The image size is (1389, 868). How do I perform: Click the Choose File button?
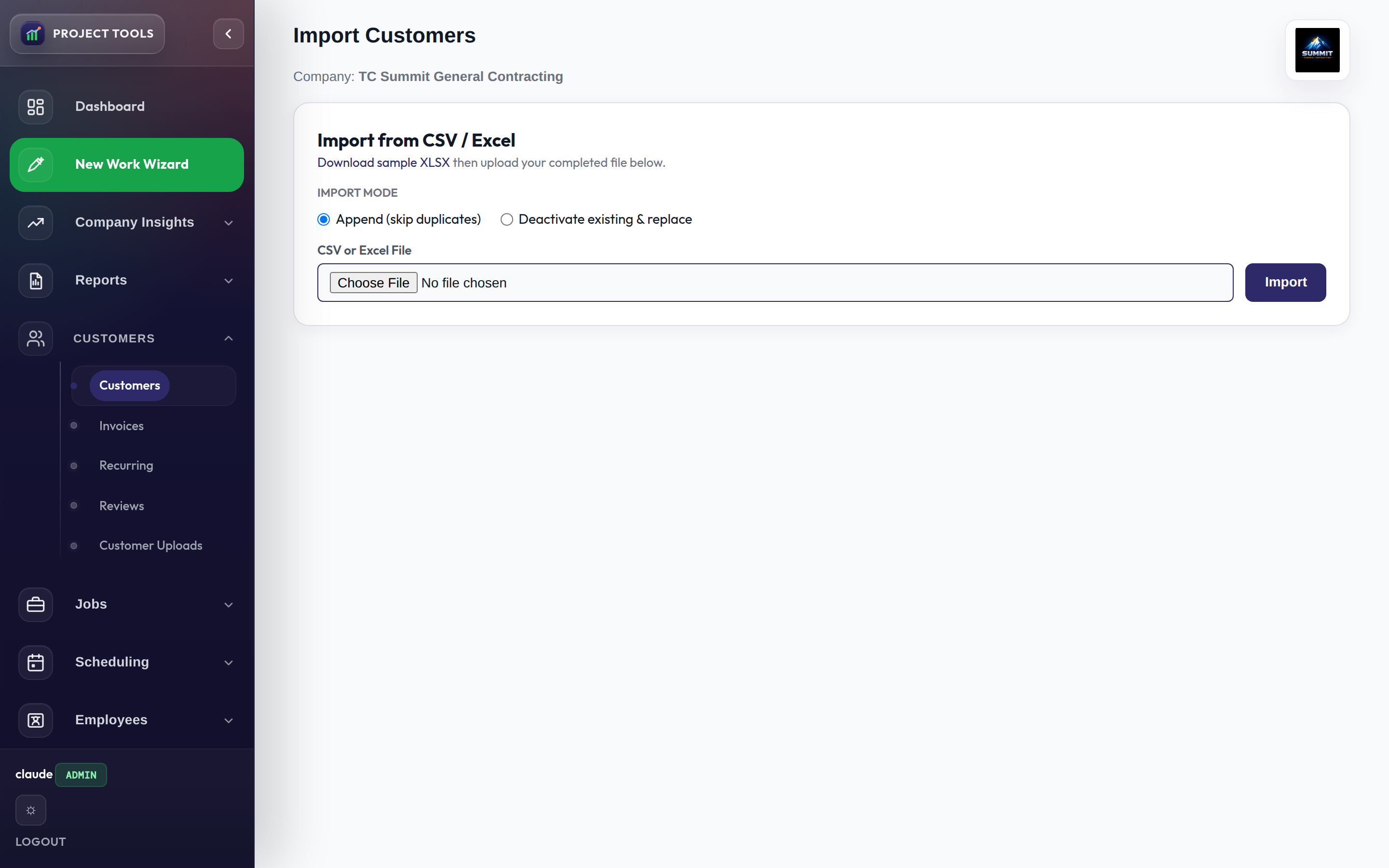pos(373,283)
